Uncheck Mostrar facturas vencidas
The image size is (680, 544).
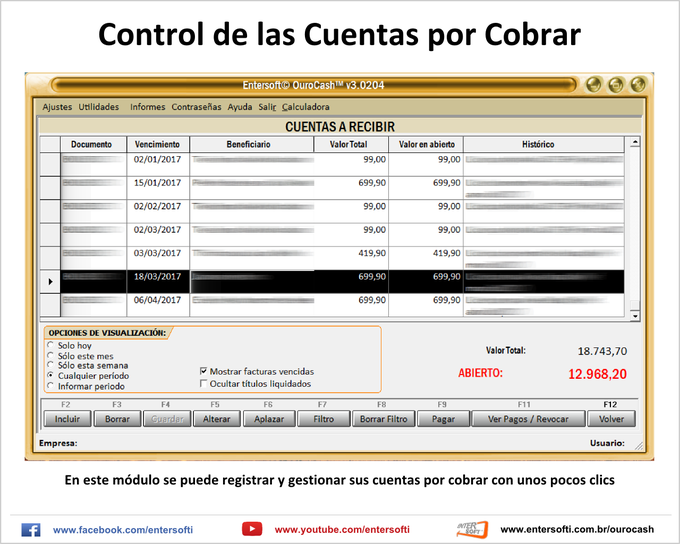(203, 371)
